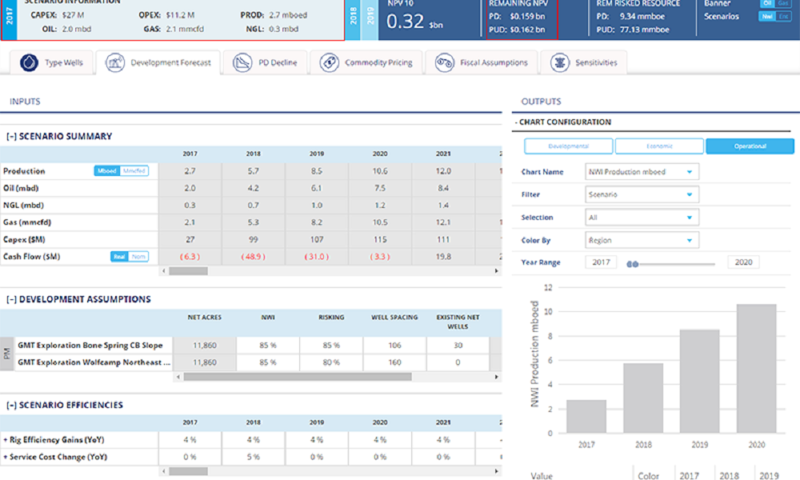This screenshot has height=480, width=800.
Task: Click the Year Range end value 2020 field
Action: [x=743, y=262]
